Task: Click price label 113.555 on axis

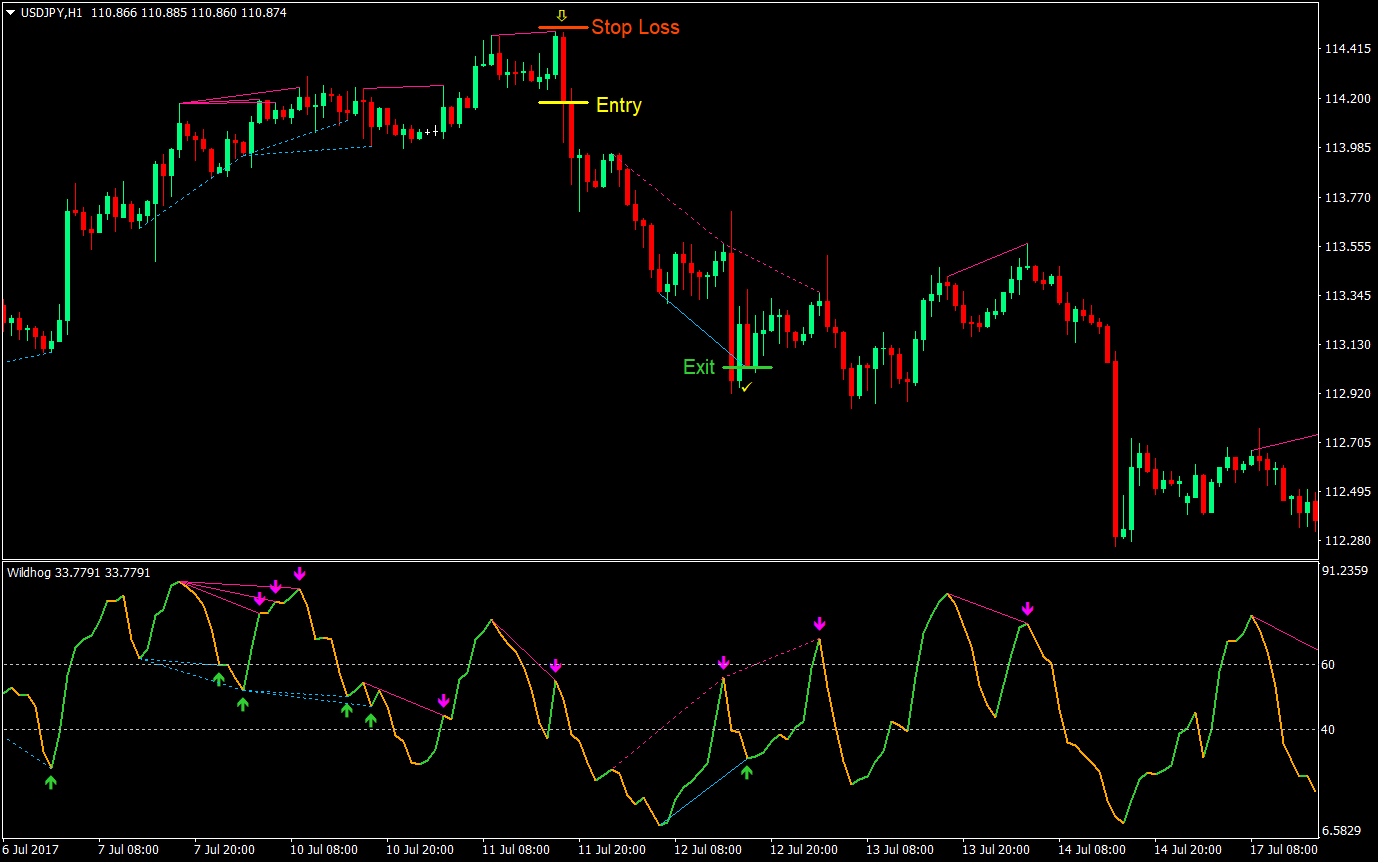Action: pyautogui.click(x=1346, y=247)
